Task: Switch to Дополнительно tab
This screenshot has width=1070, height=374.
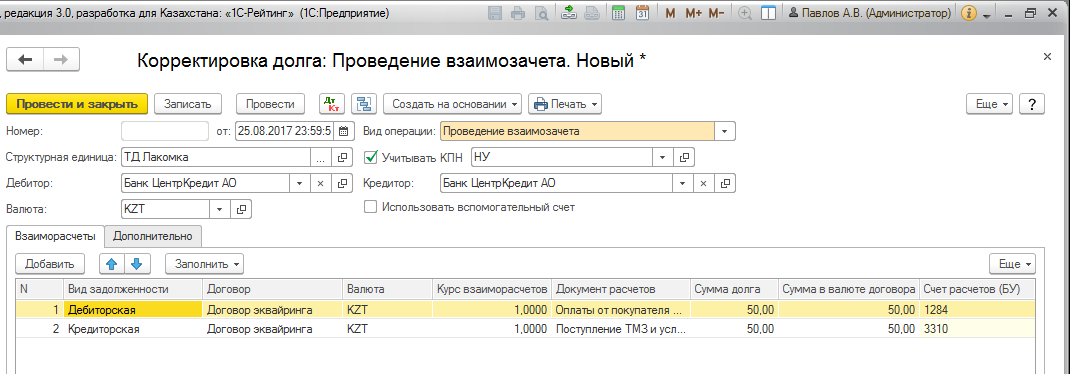Action: click(153, 236)
